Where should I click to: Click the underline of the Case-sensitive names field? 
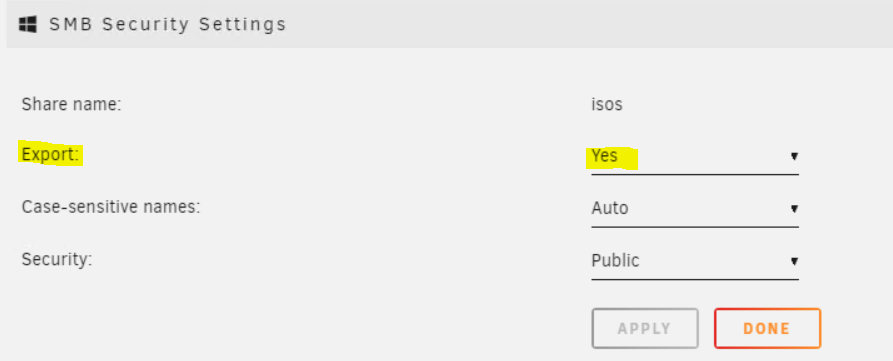[x=695, y=227]
